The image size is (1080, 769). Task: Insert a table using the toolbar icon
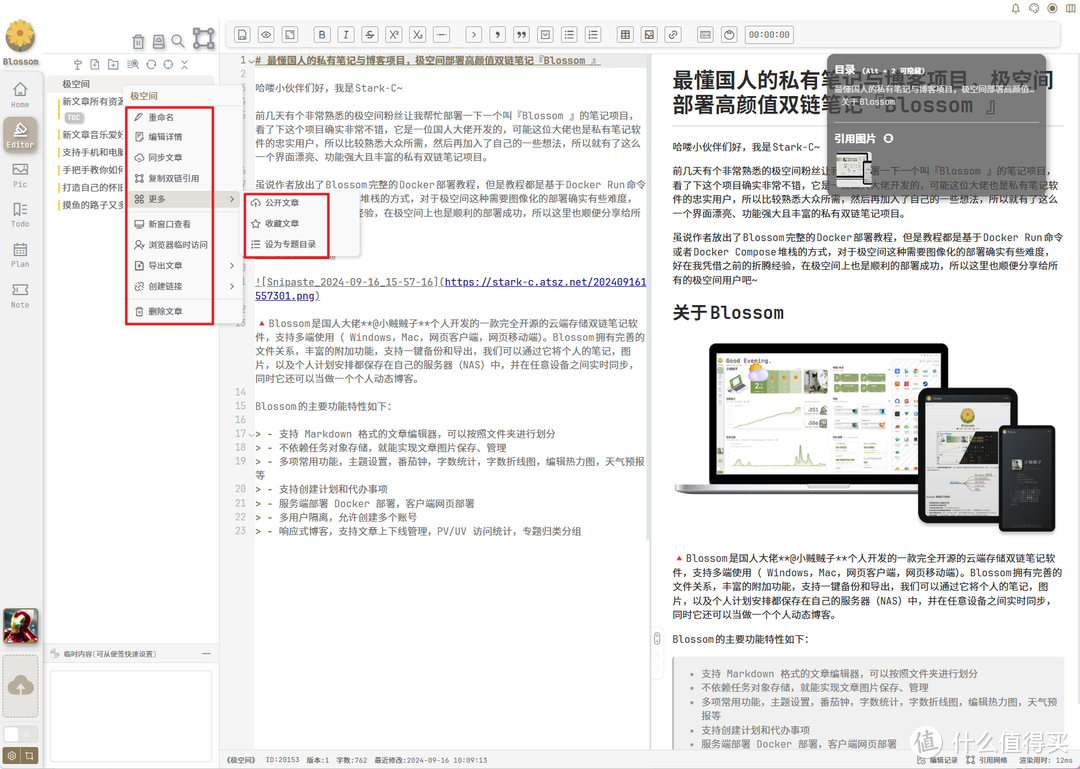pyautogui.click(x=625, y=35)
